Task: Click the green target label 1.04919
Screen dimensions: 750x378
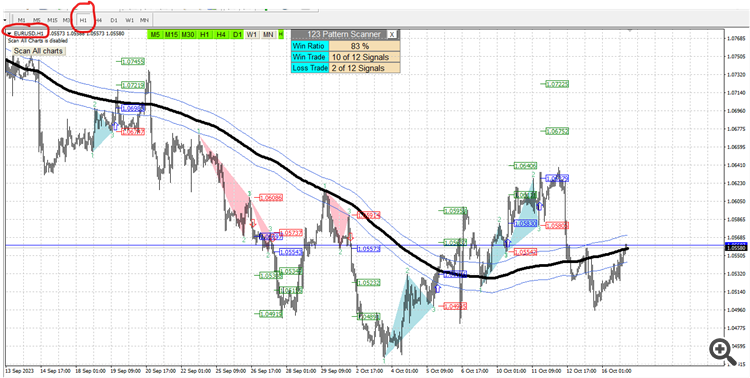Action: coord(271,314)
